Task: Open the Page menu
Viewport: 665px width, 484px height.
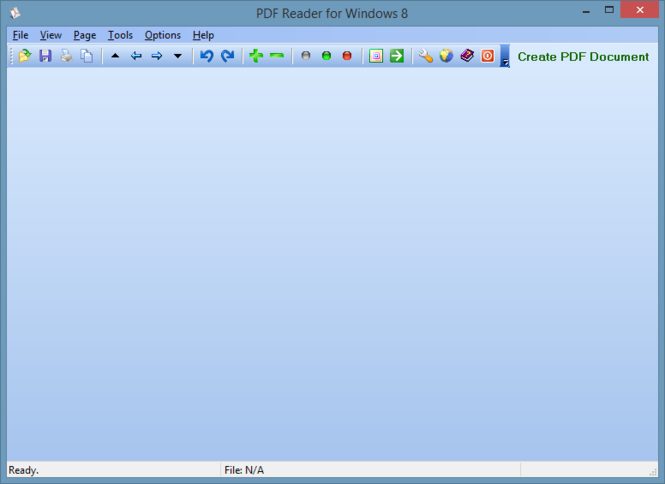Action: [85, 35]
